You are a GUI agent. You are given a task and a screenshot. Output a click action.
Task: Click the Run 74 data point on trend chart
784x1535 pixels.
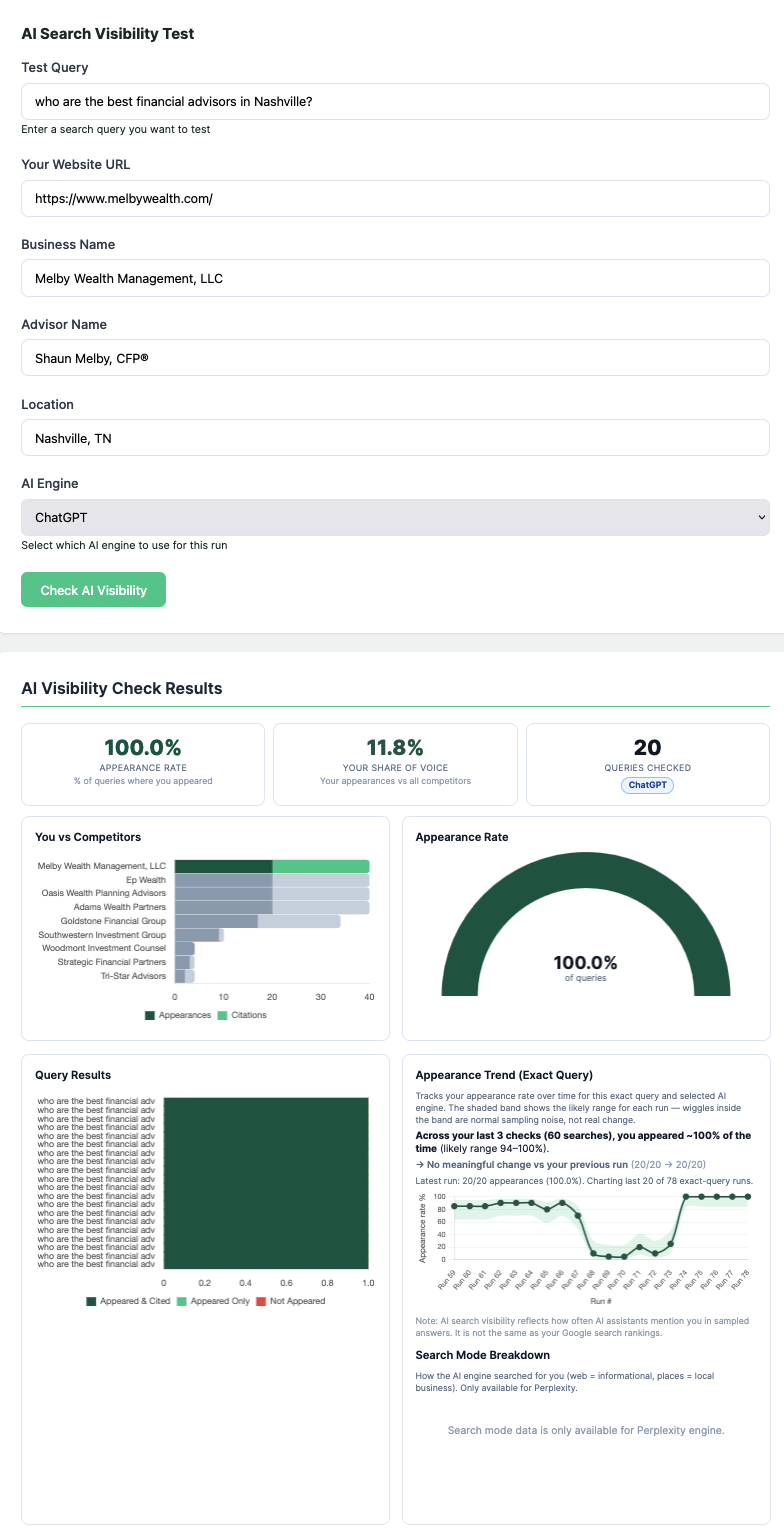tap(686, 1196)
